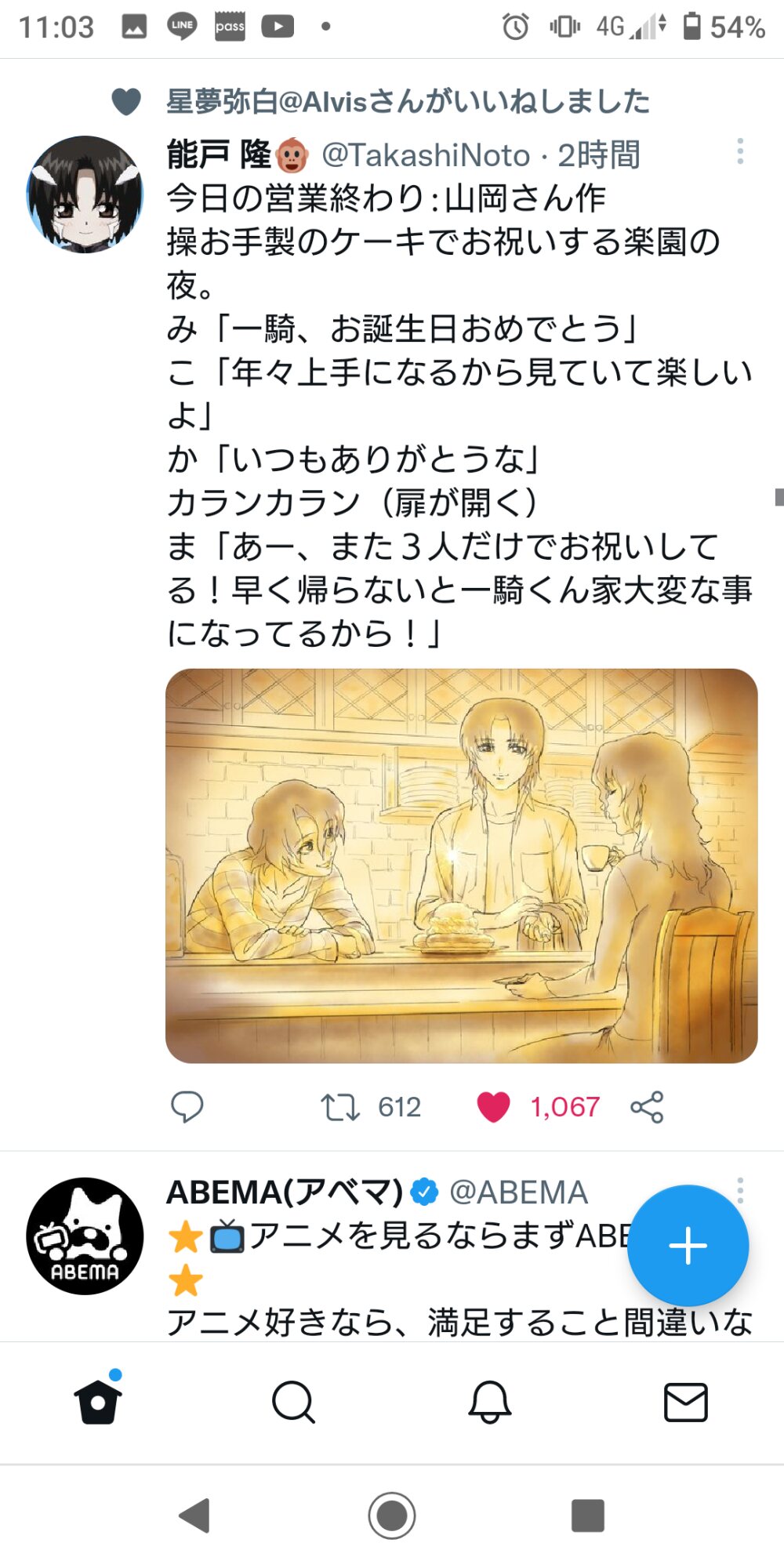This screenshot has height=1568, width=784.
Task: Tap the Android back button
Action: (194, 1515)
